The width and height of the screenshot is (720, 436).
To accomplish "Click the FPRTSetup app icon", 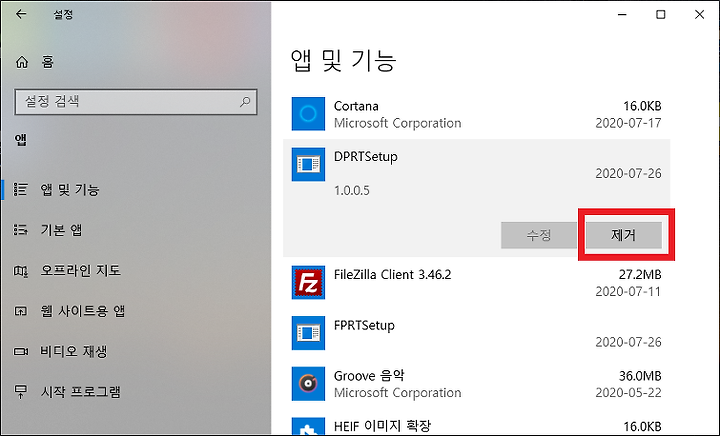I will click(308, 333).
